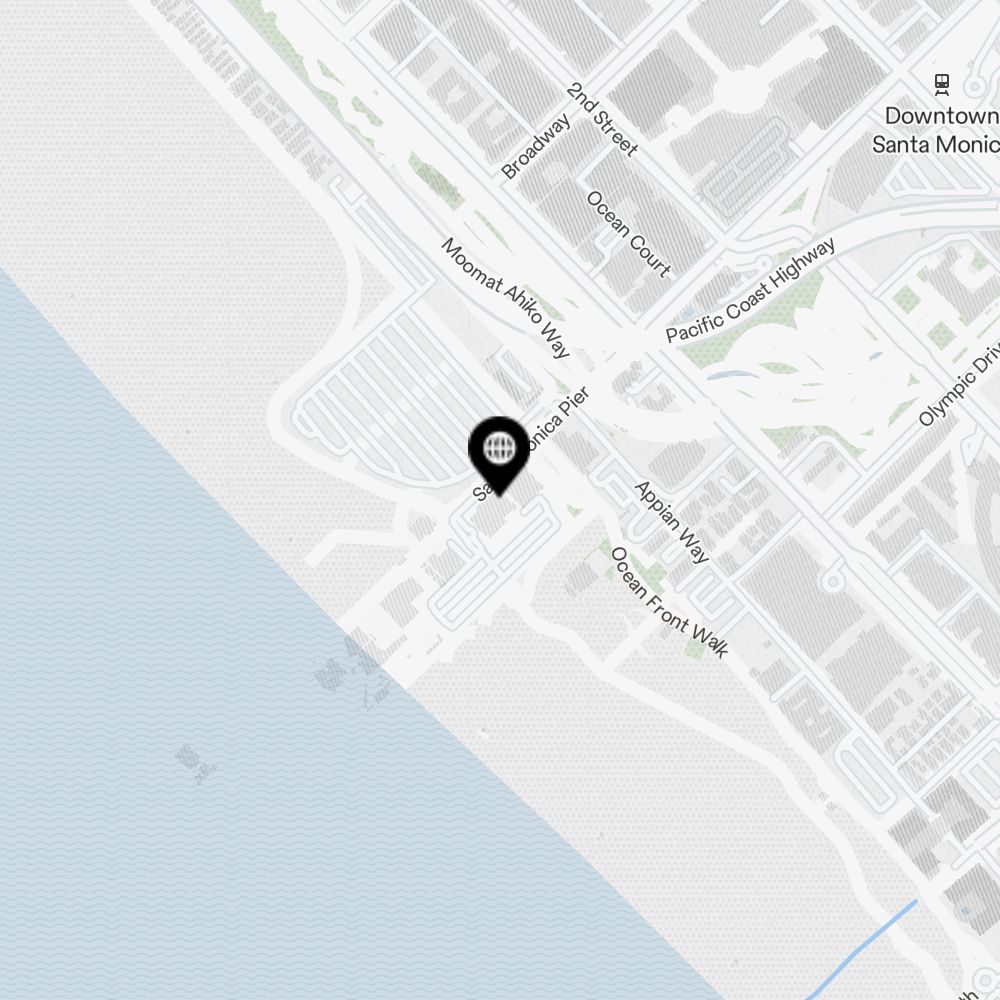
Task: Select the Appian Way street label
Action: (672, 522)
